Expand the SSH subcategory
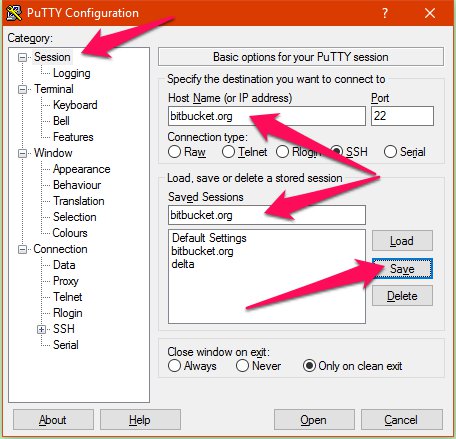 click(x=41, y=330)
